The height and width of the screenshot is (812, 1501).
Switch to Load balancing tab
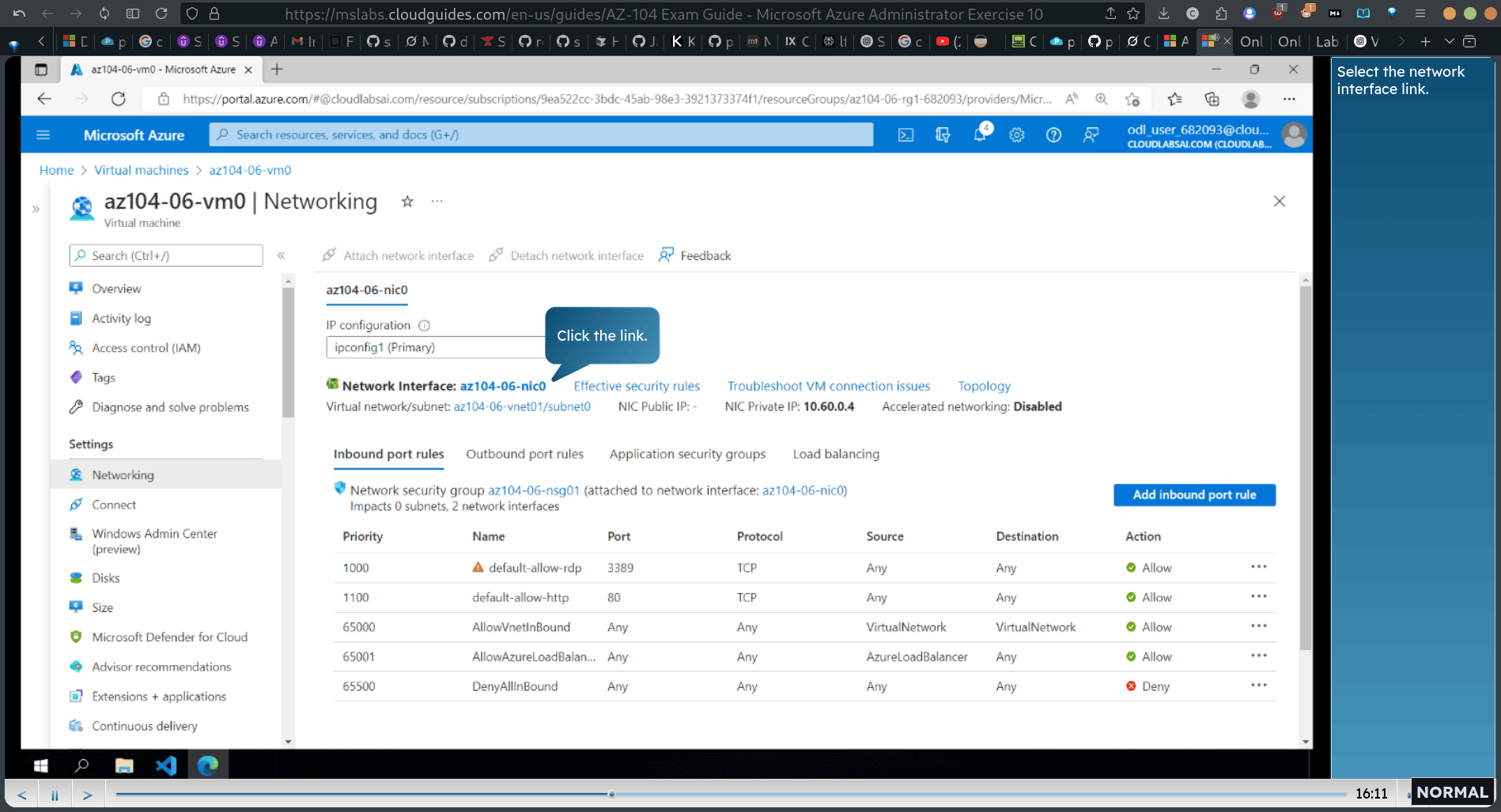tap(836, 455)
